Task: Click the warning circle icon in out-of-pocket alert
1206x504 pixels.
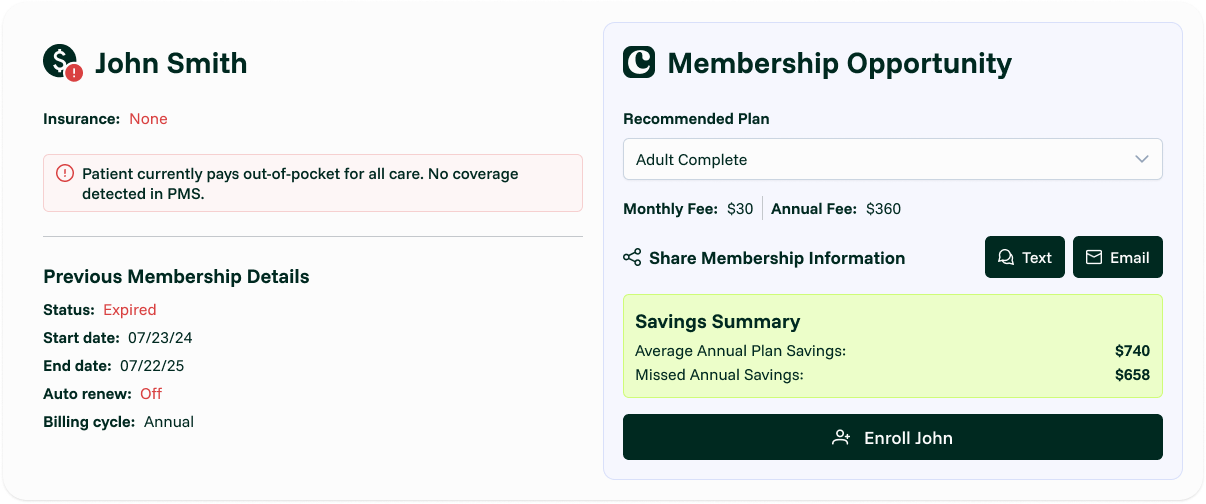Action: point(65,173)
